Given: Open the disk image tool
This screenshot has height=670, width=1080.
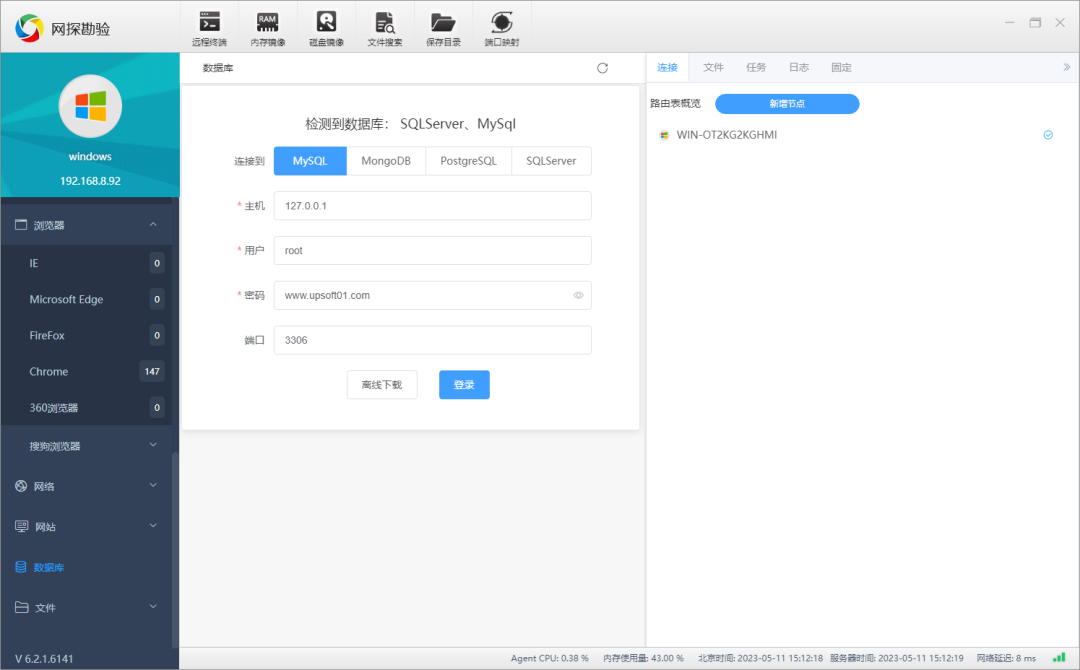Looking at the screenshot, I should [x=326, y=28].
